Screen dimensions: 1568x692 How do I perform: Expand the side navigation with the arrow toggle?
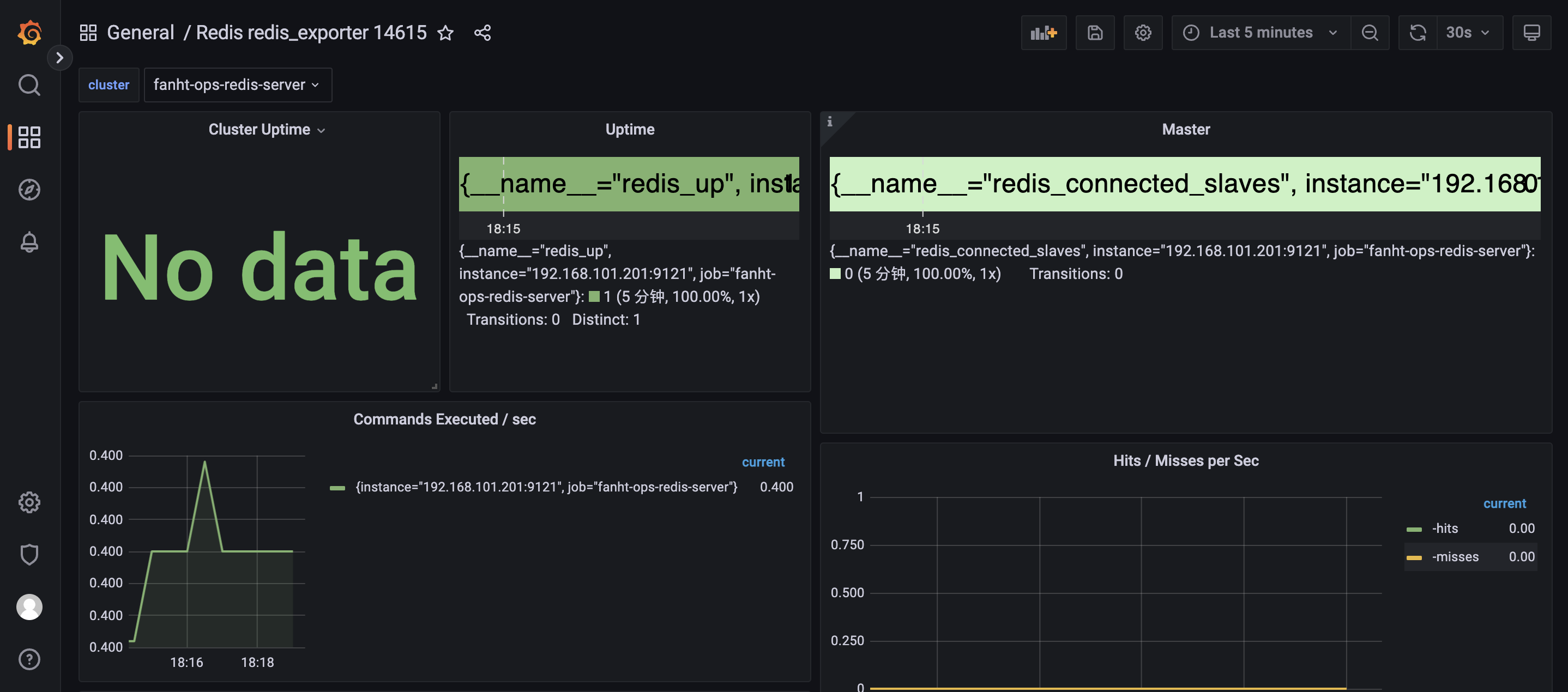point(59,58)
